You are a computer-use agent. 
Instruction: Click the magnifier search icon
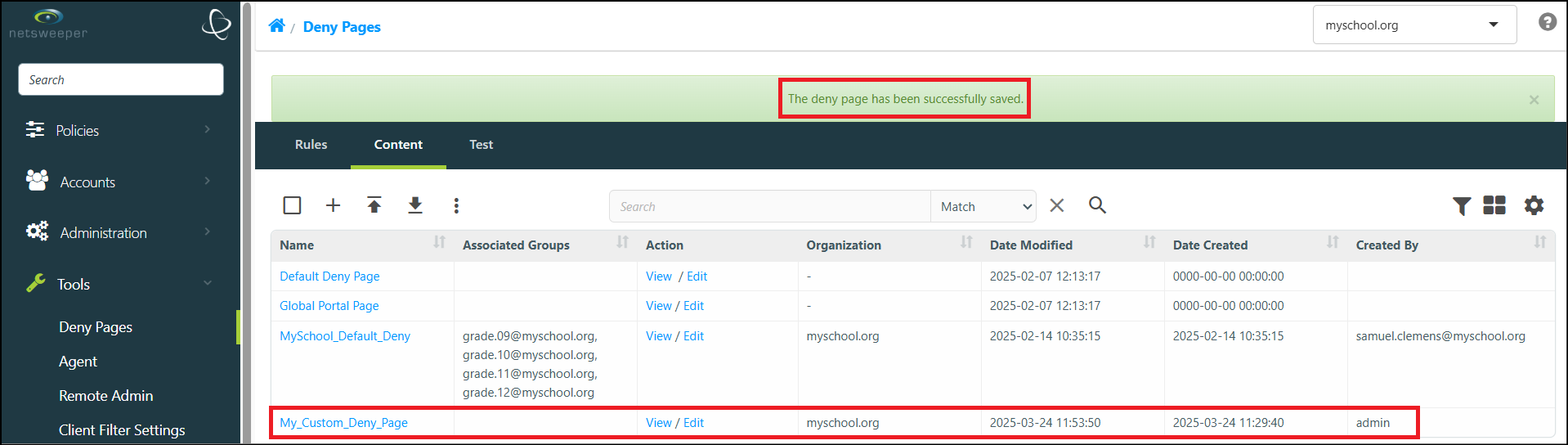(1097, 205)
